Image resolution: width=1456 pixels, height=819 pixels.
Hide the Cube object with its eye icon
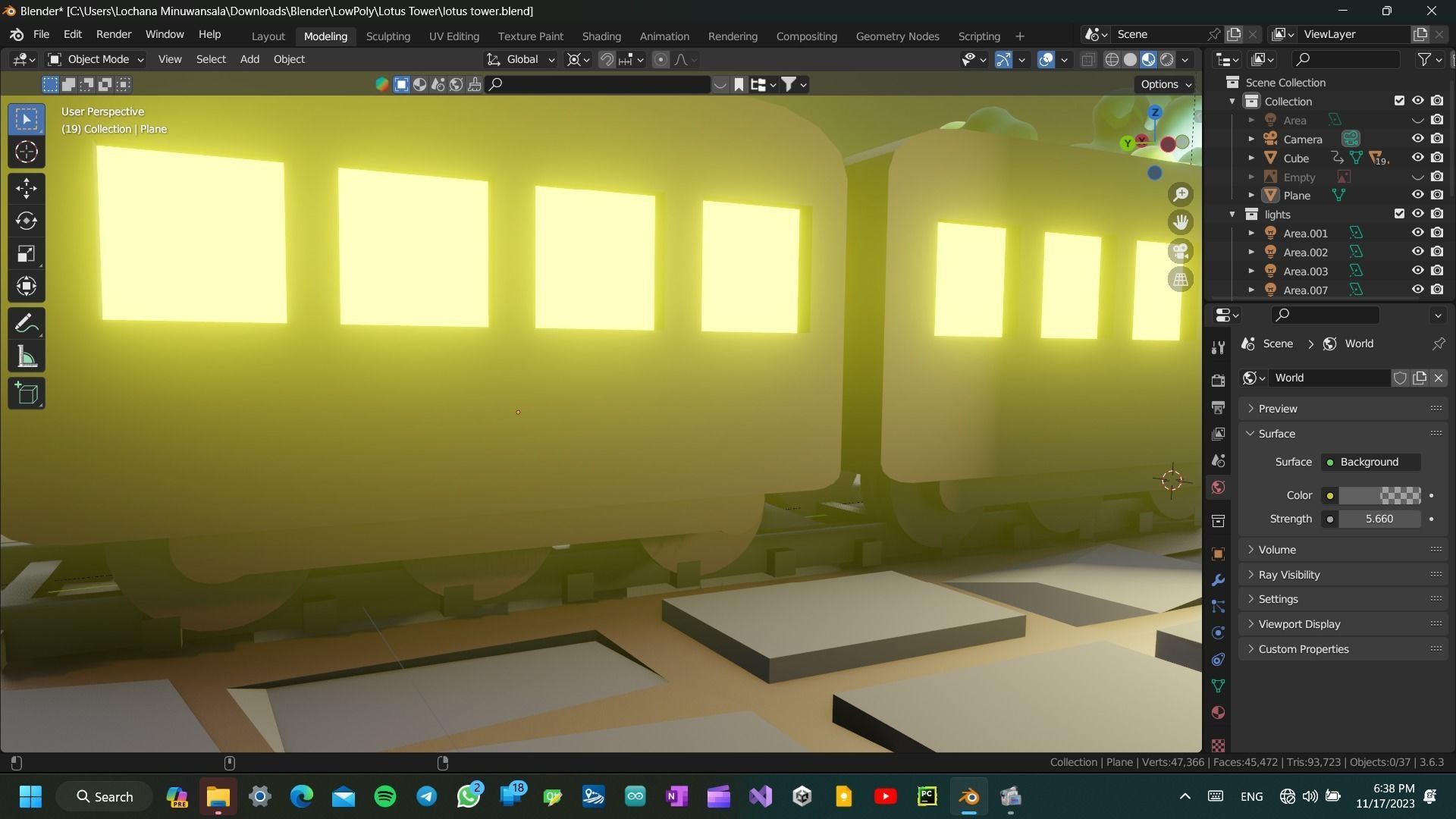point(1417,158)
